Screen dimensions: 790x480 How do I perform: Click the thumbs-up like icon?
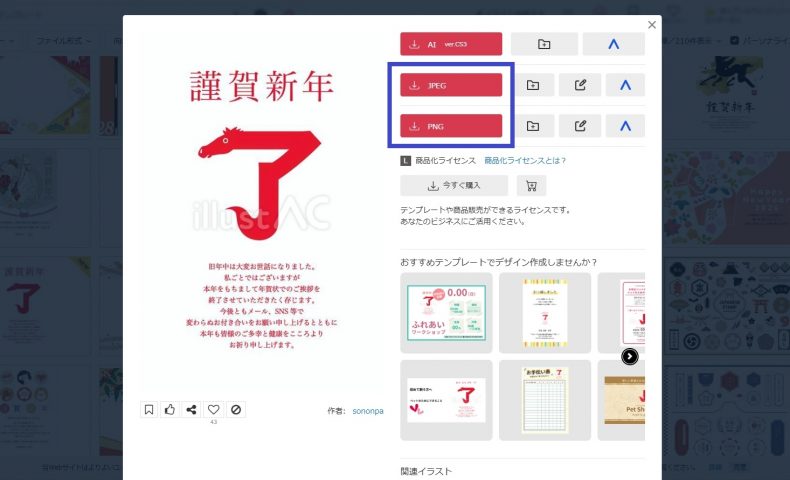(x=170, y=409)
